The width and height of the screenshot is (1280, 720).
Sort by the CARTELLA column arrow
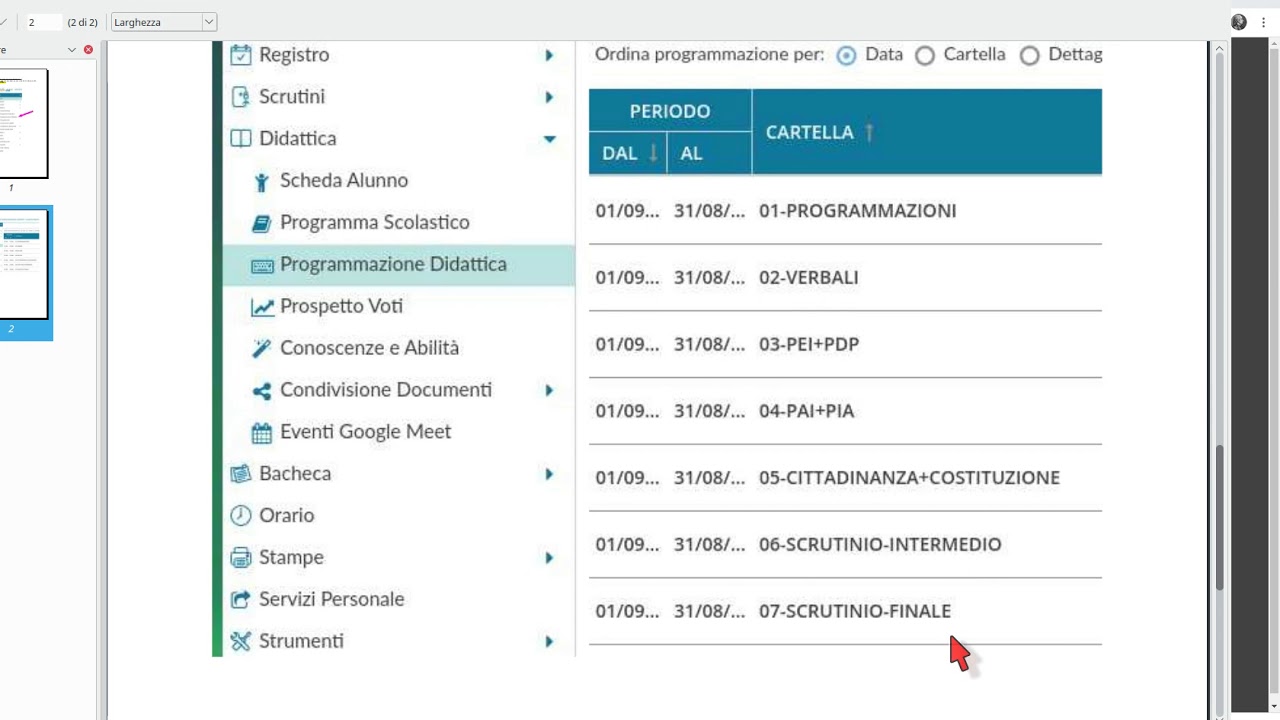(x=869, y=132)
